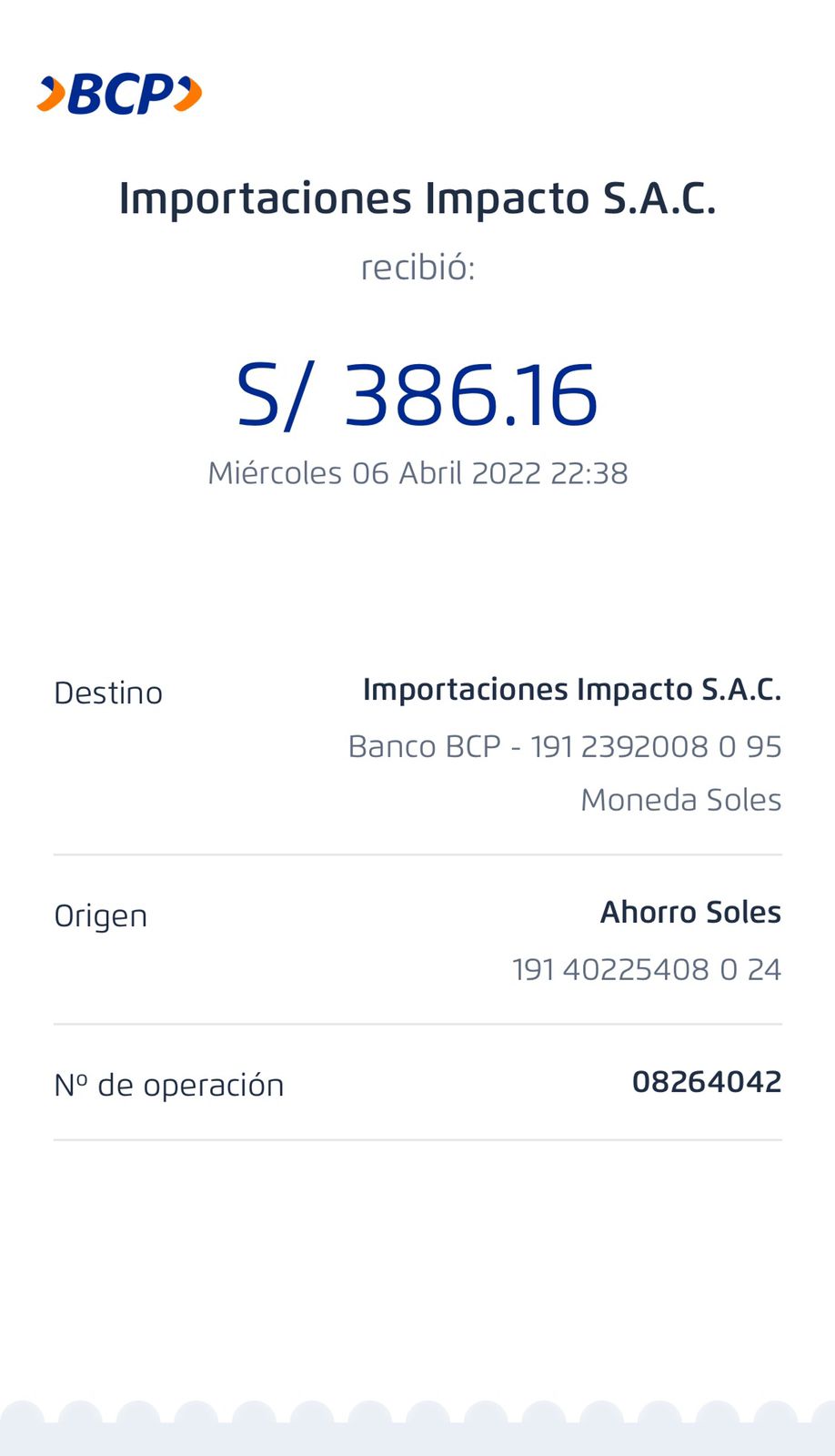Click the right orange chevron of the BCP logo
835x1456 pixels.
(x=188, y=94)
